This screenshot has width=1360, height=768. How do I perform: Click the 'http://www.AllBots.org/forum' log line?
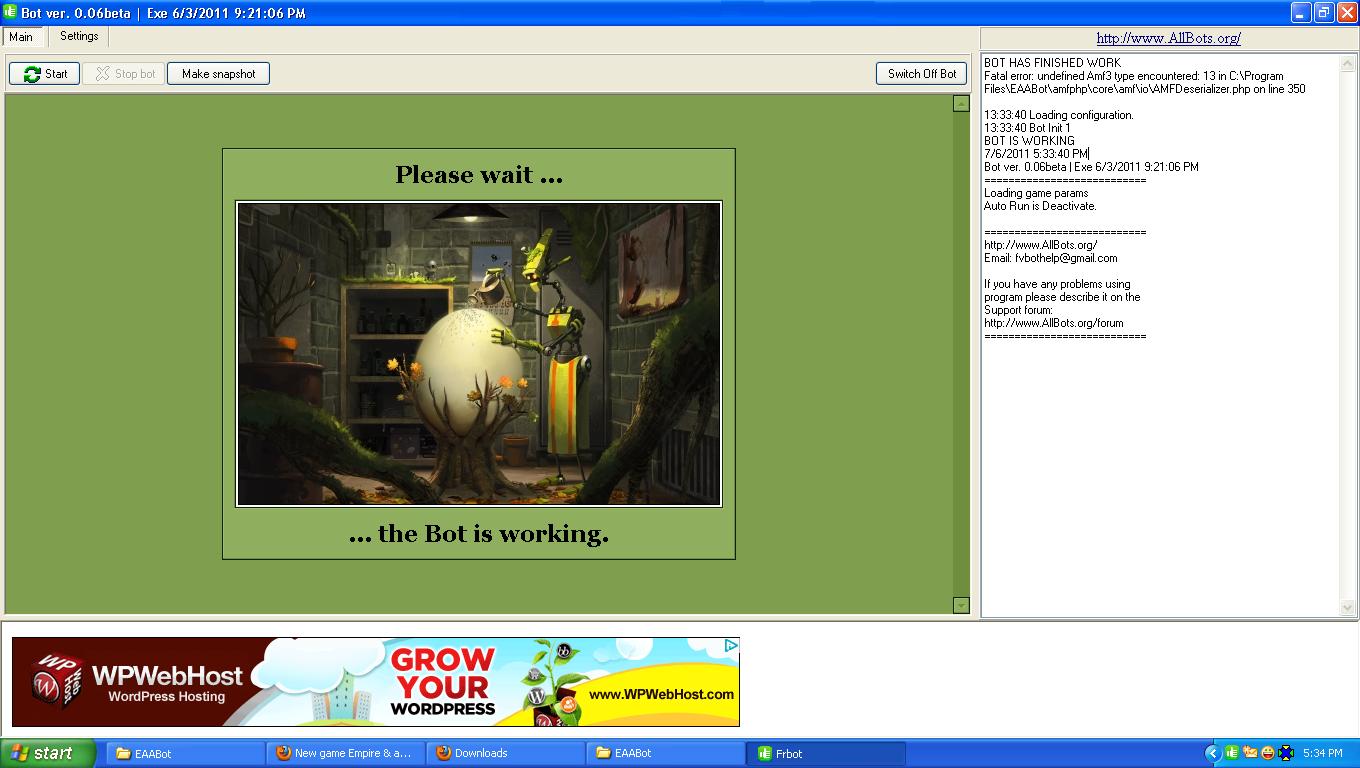pos(1053,323)
